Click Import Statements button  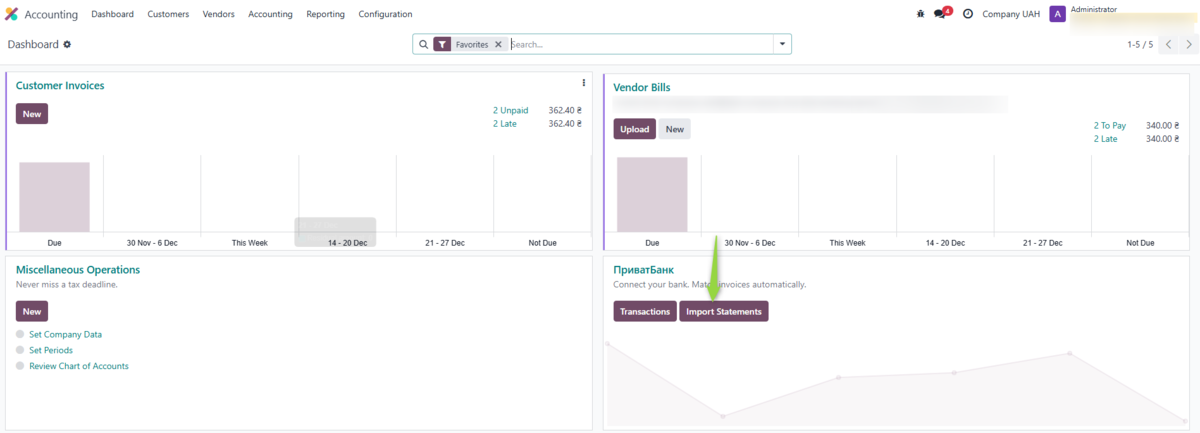724,312
